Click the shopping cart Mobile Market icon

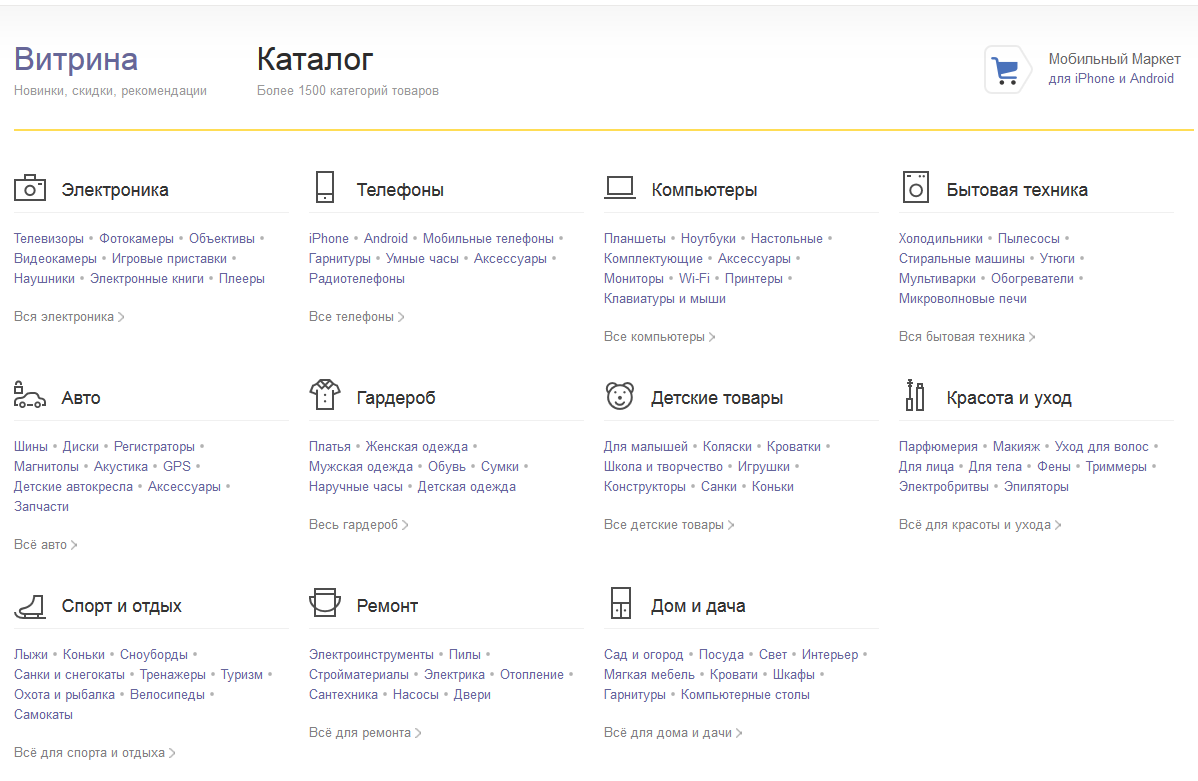click(x=1005, y=70)
